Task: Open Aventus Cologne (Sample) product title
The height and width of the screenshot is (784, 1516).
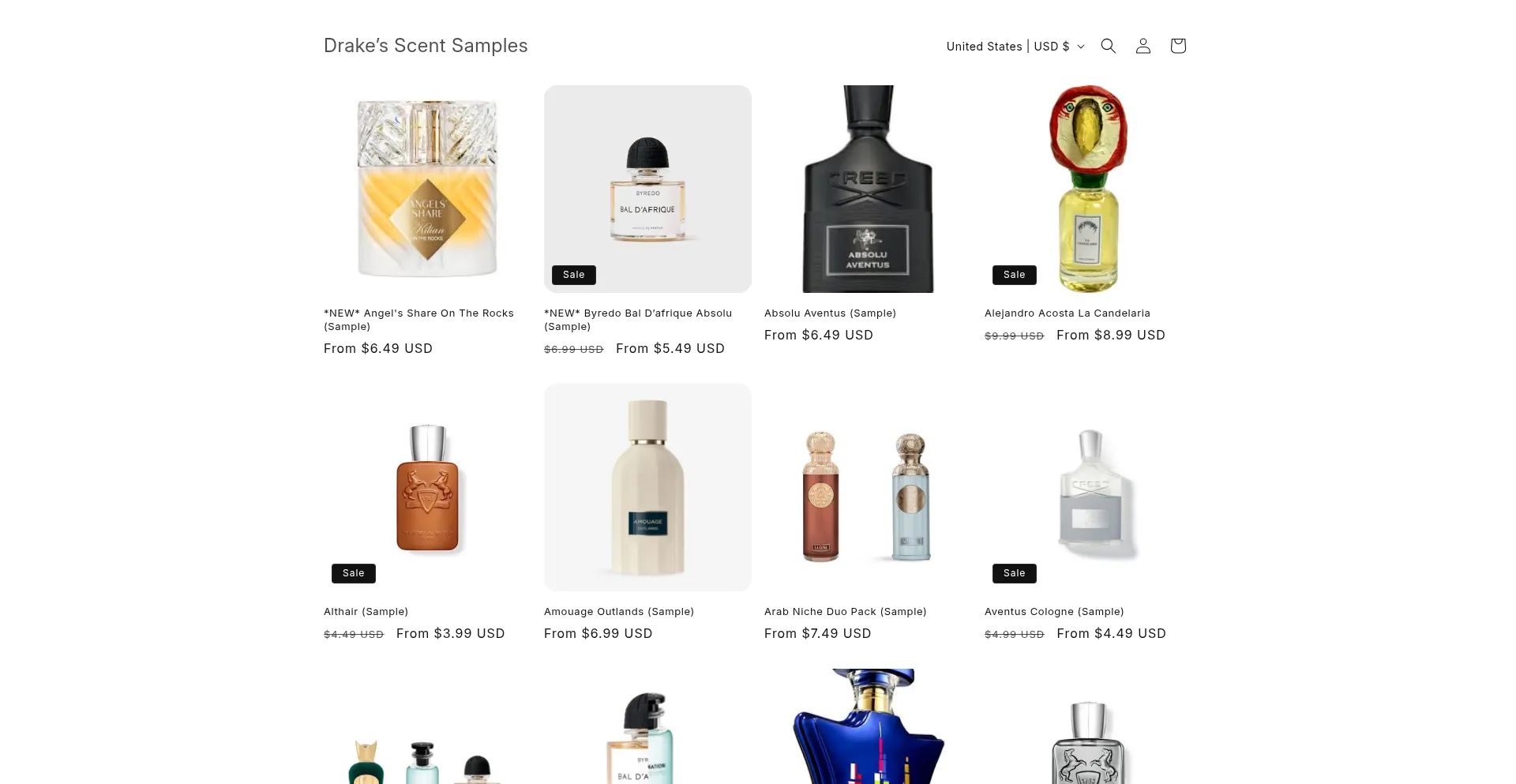Action: (1054, 612)
